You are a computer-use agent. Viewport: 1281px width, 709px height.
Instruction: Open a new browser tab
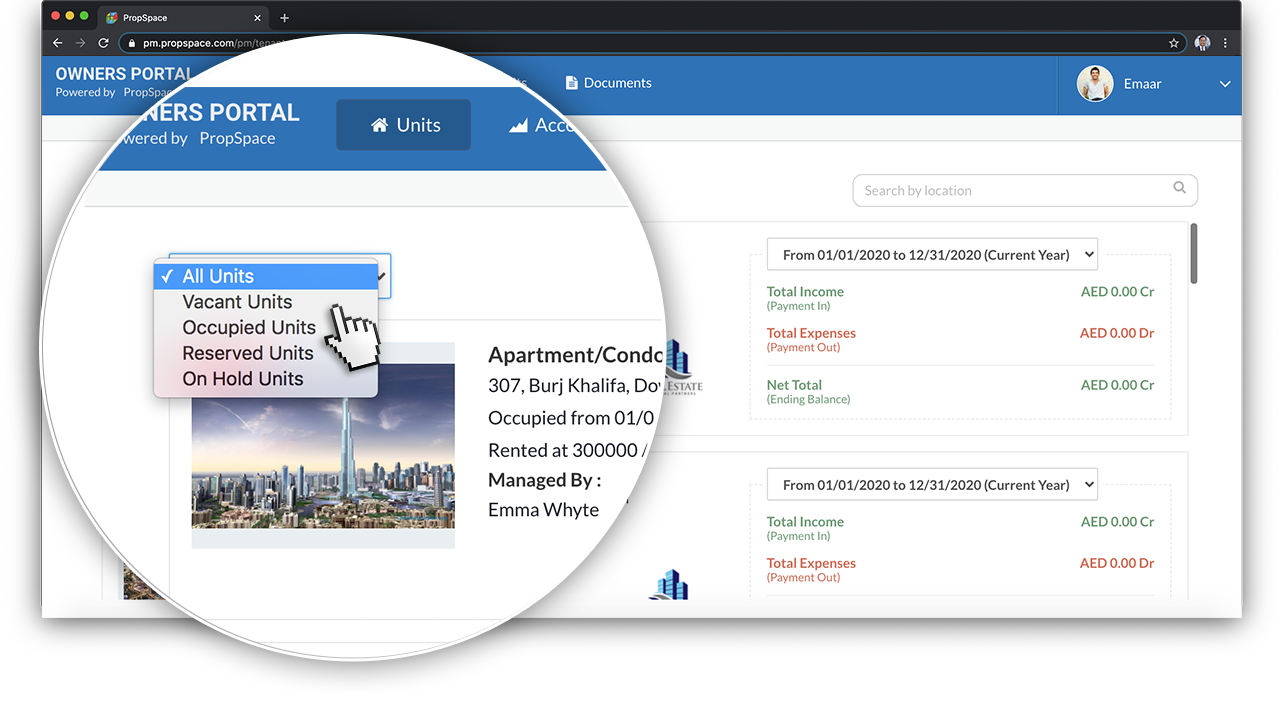pos(284,18)
